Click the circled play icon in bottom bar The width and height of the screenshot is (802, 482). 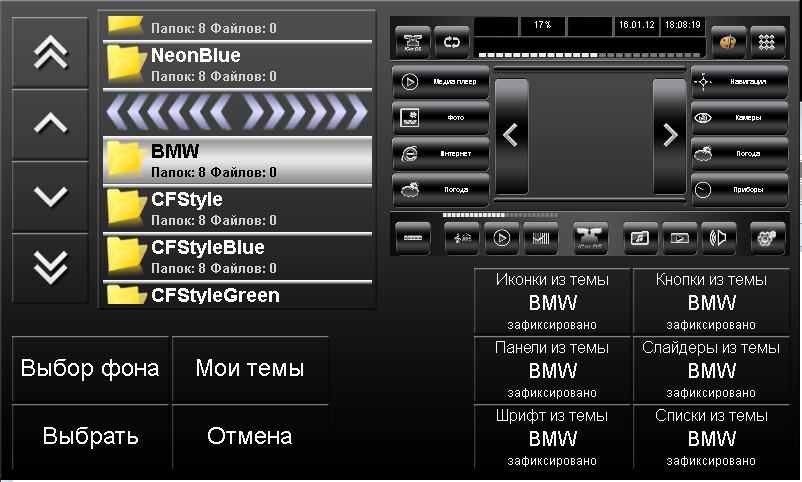pos(501,238)
